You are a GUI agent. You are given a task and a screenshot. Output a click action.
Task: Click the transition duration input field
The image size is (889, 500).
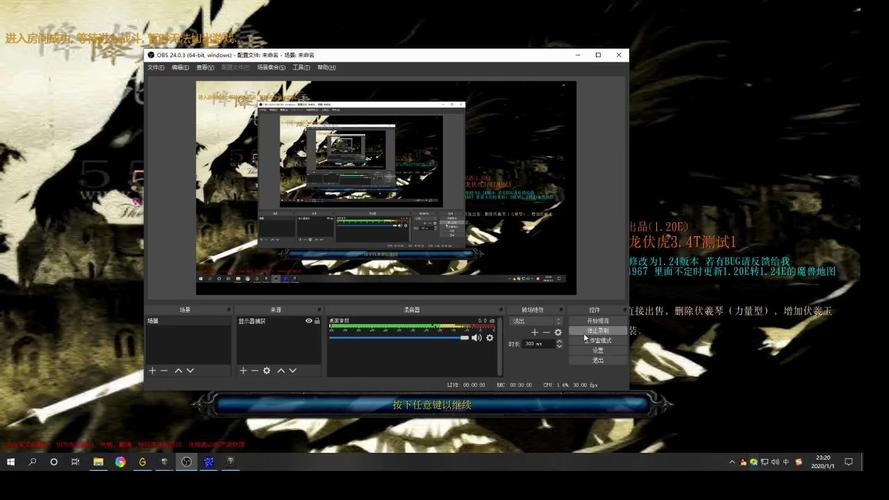pyautogui.click(x=539, y=344)
